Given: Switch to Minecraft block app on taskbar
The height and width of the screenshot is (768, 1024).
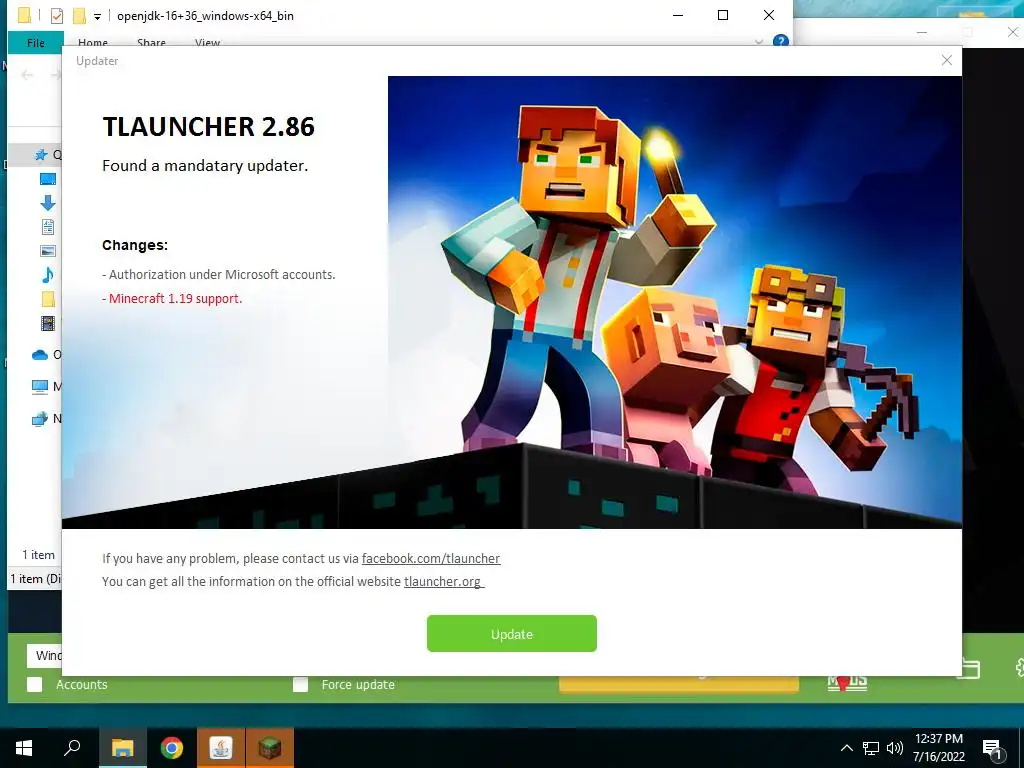Looking at the screenshot, I should pyautogui.click(x=269, y=748).
